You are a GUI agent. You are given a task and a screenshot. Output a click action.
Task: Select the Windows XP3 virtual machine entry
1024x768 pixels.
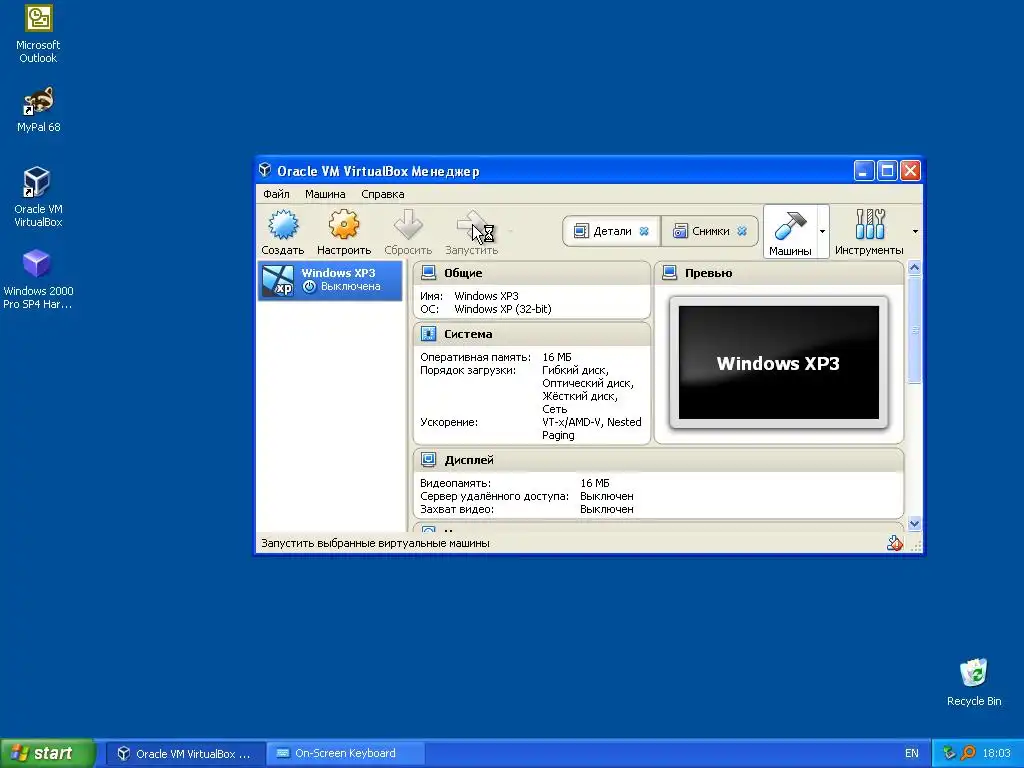tap(330, 280)
